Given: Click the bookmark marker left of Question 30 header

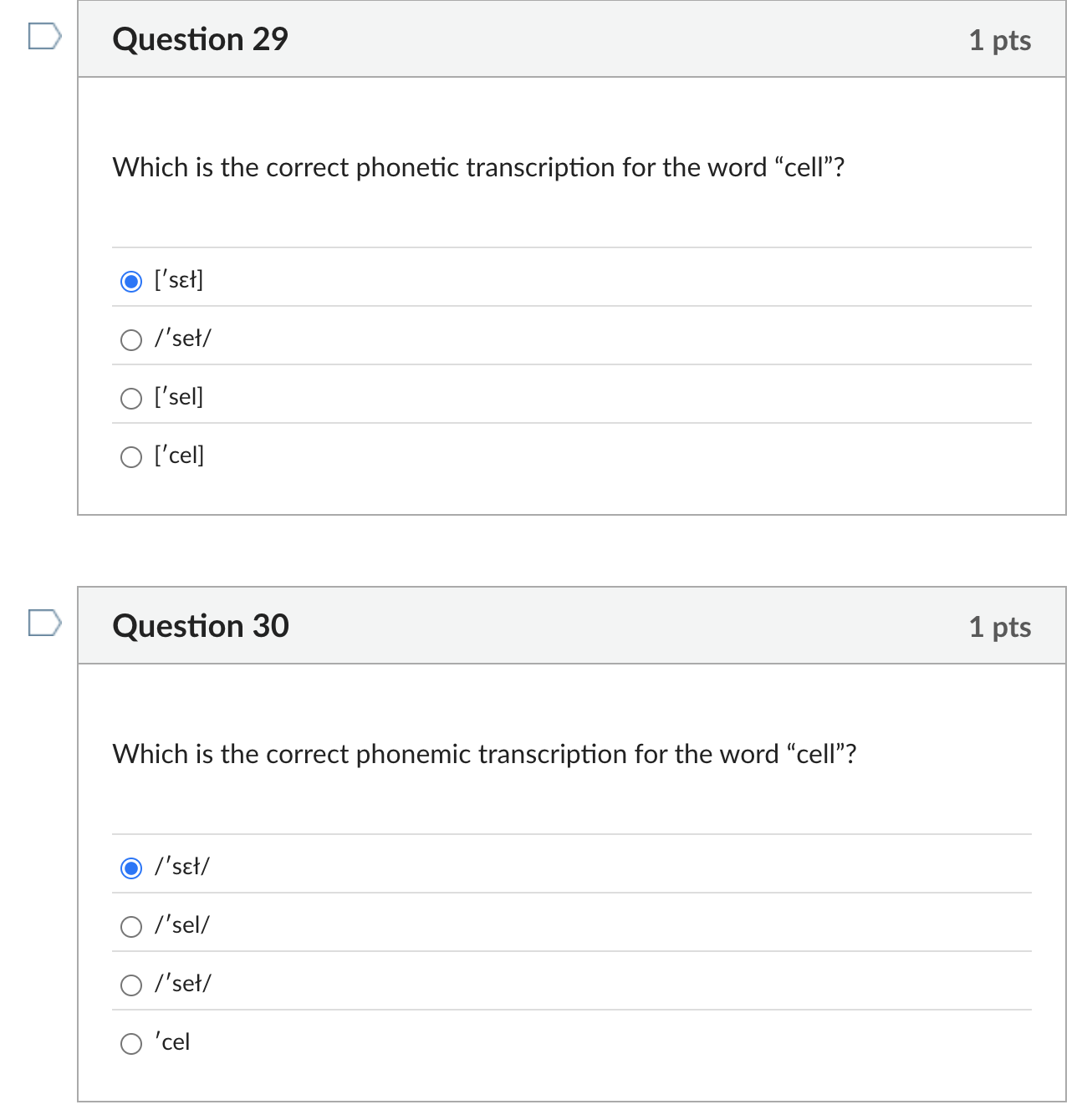Looking at the screenshot, I should pos(44,624).
